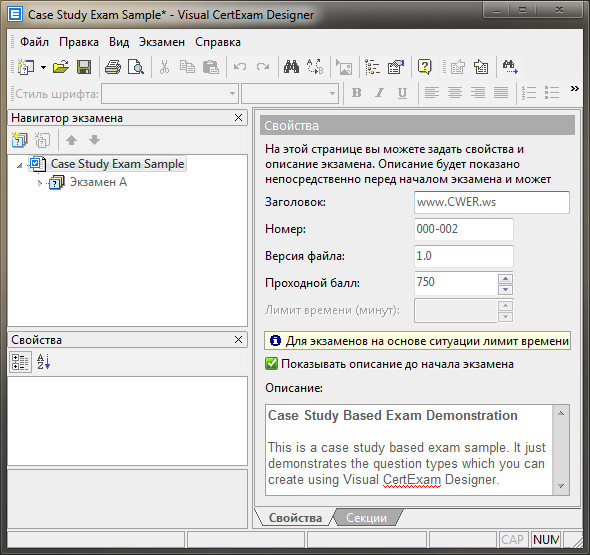The width and height of the screenshot is (590, 555).
Task: Open Print Preview with the magnifier page icon
Action: pos(135,67)
